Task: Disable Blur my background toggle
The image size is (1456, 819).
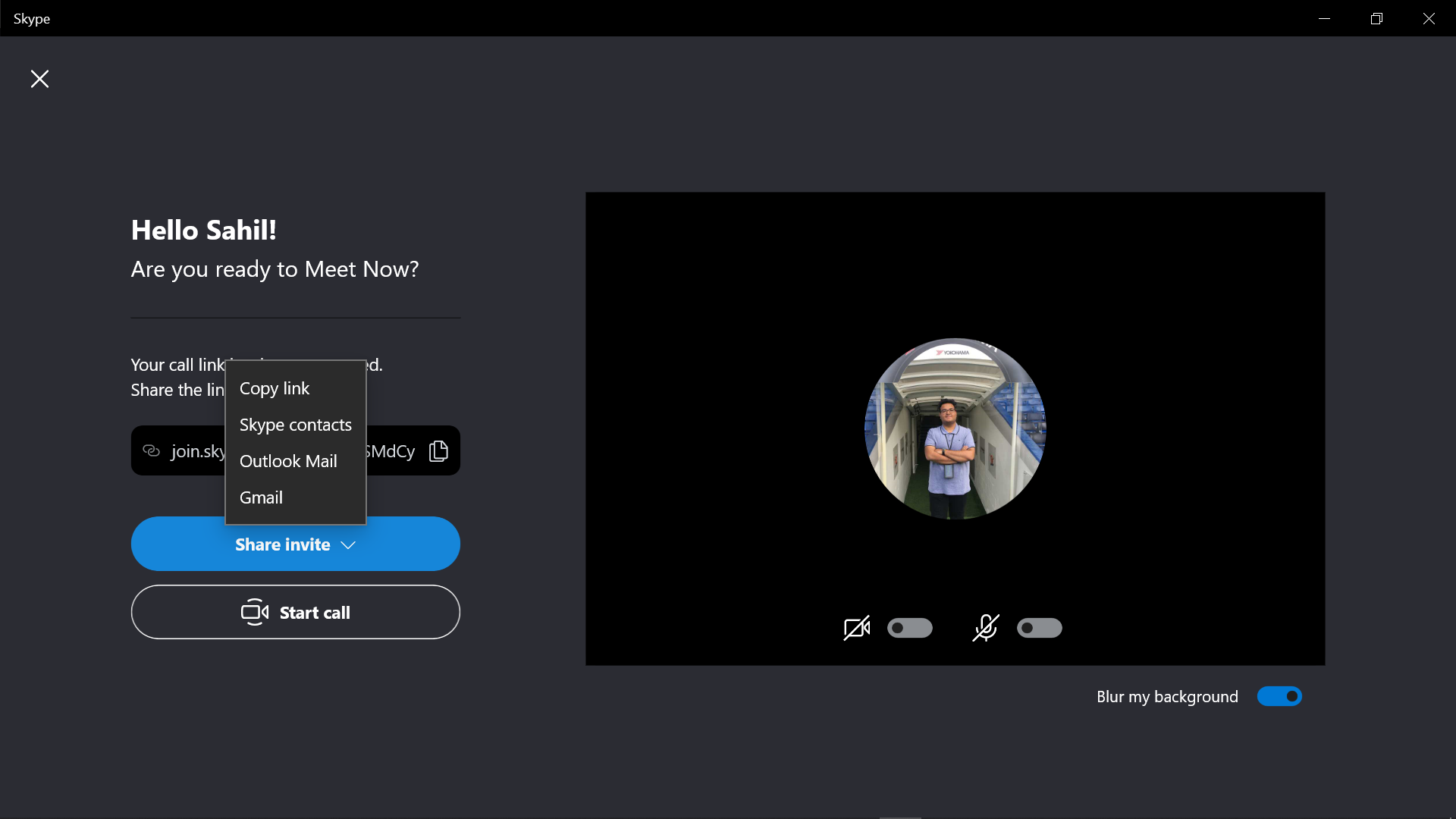Action: 1279,696
